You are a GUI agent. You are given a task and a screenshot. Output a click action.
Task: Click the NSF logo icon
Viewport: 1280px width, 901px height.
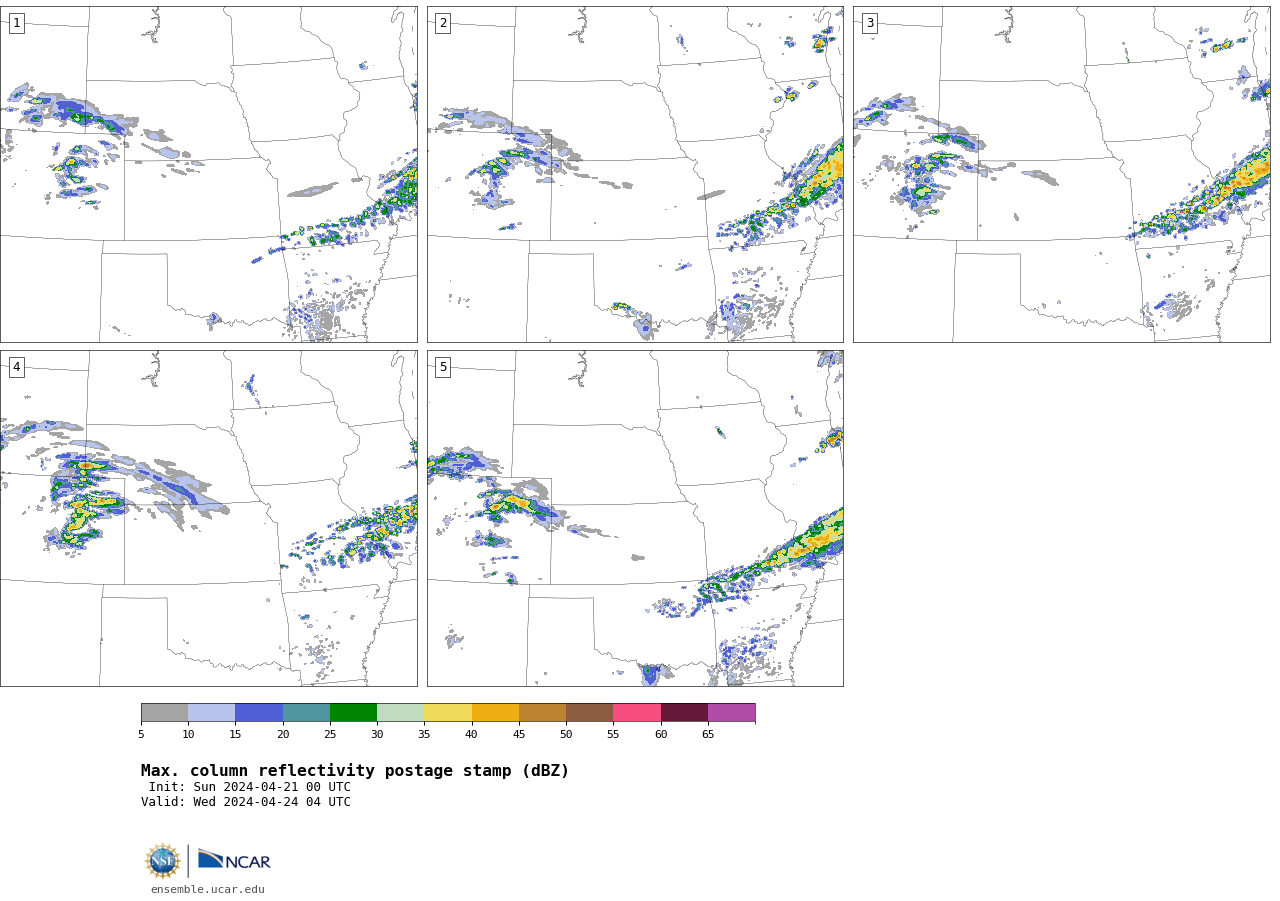[x=163, y=861]
